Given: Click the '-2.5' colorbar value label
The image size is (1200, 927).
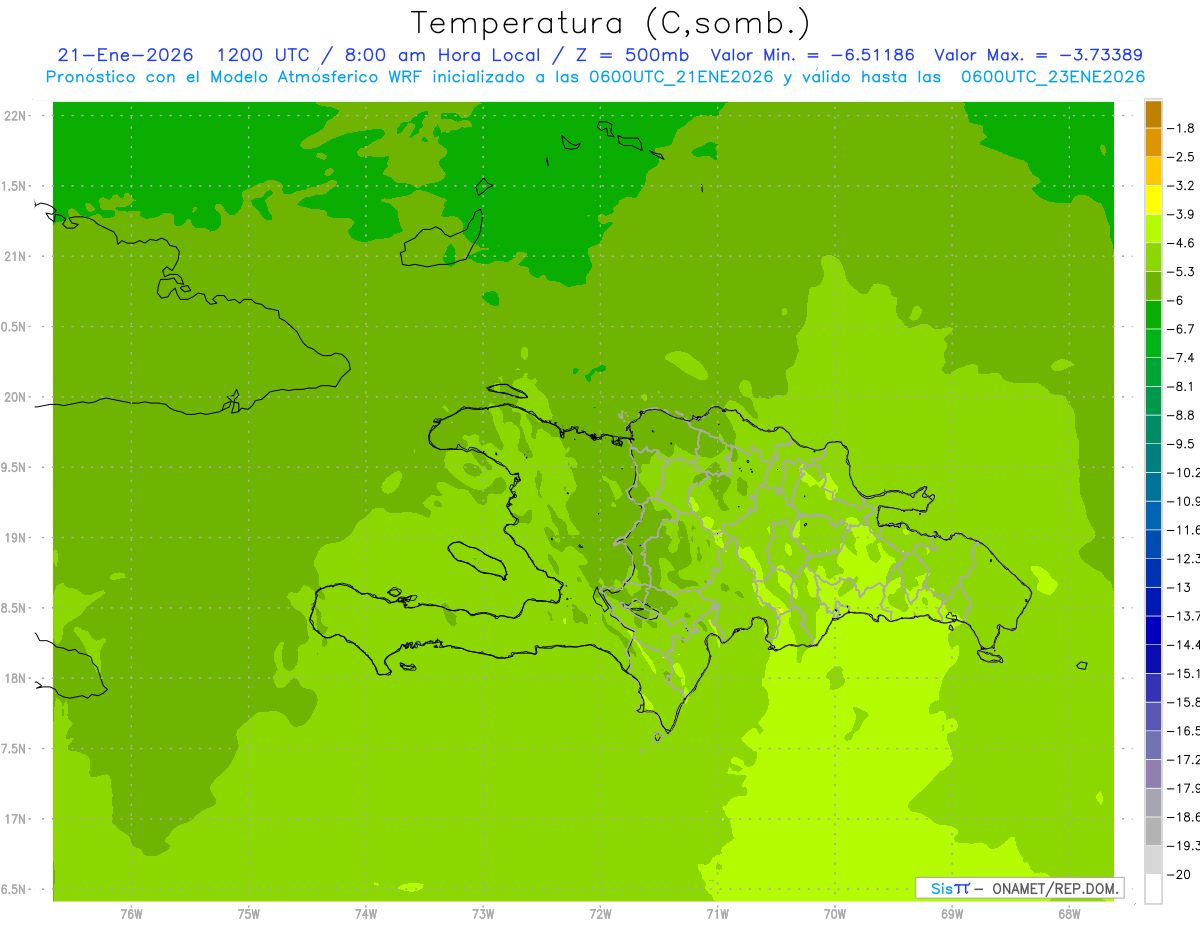Looking at the screenshot, I should [1181, 157].
